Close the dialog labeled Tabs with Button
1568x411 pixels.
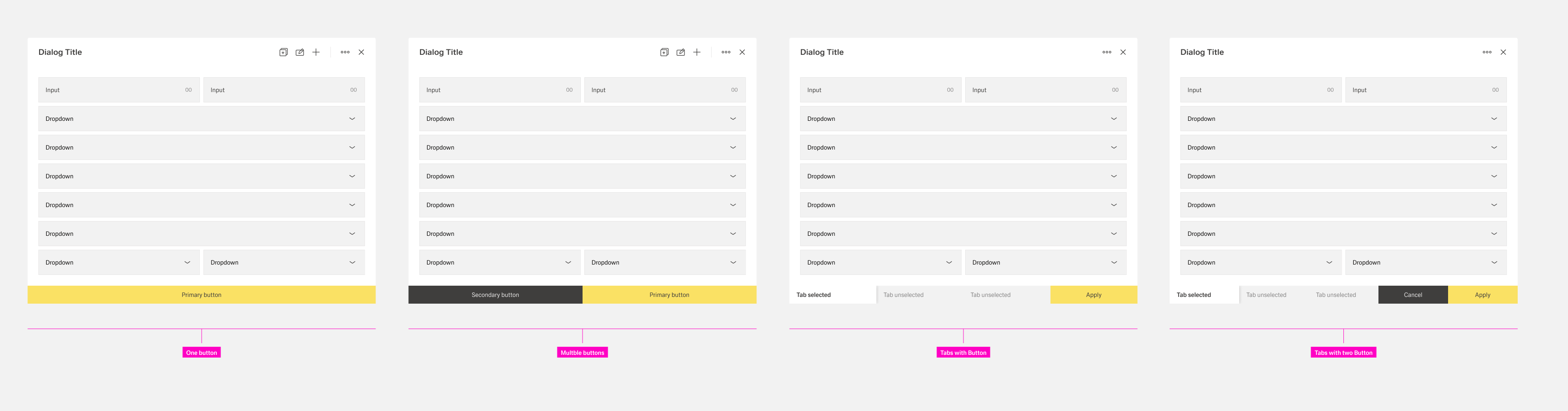point(1123,53)
